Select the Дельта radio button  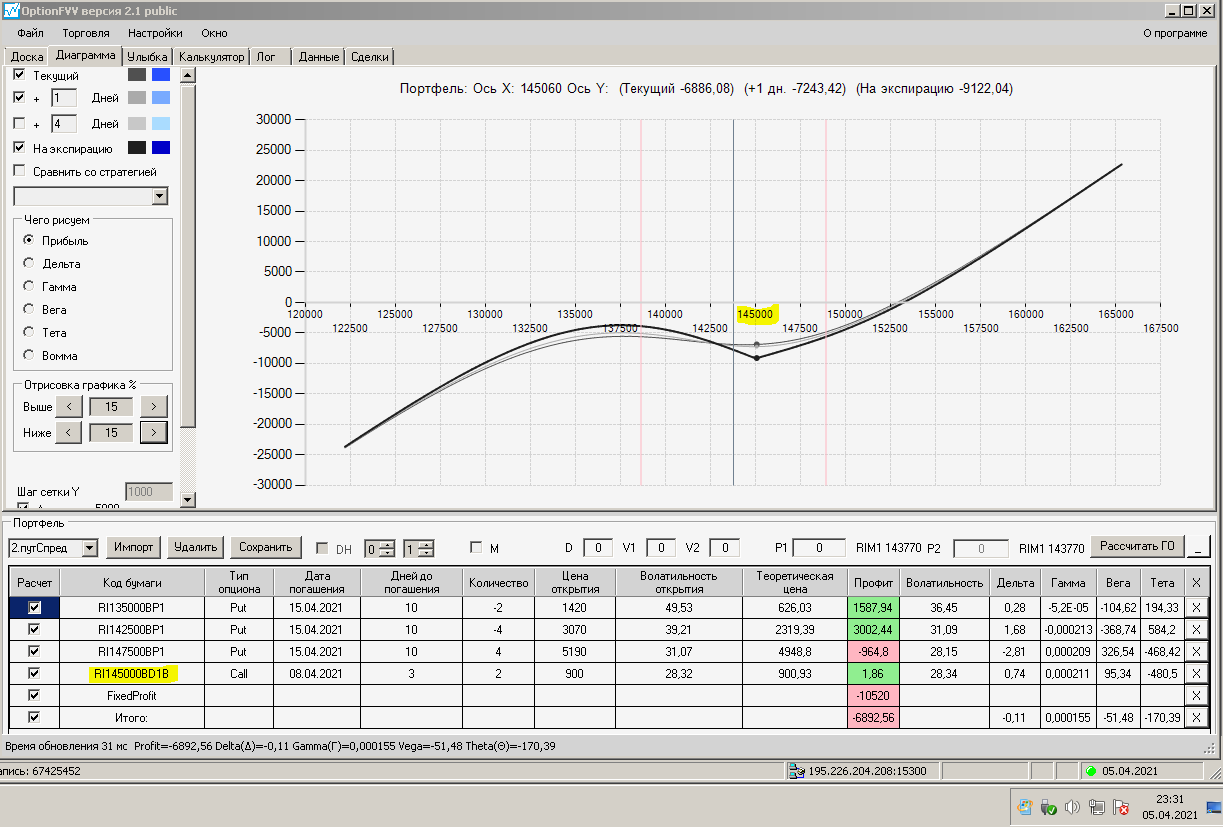pyautogui.click(x=28, y=263)
